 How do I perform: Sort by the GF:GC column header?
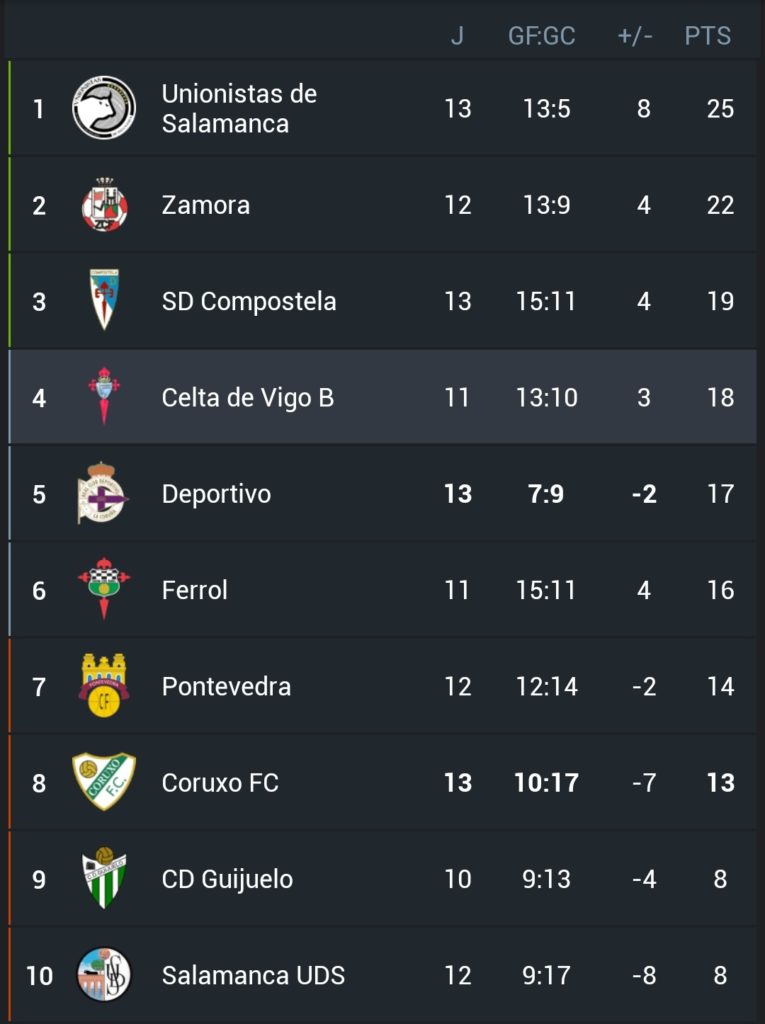[x=542, y=36]
